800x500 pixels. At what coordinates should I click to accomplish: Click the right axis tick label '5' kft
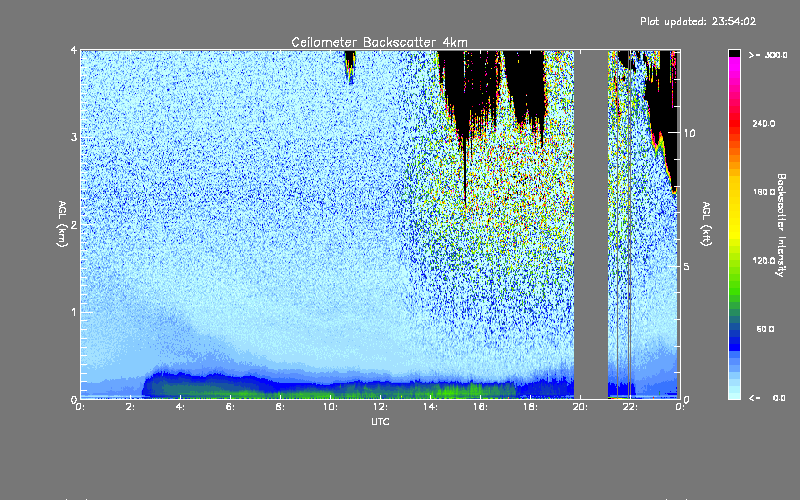coord(686,267)
